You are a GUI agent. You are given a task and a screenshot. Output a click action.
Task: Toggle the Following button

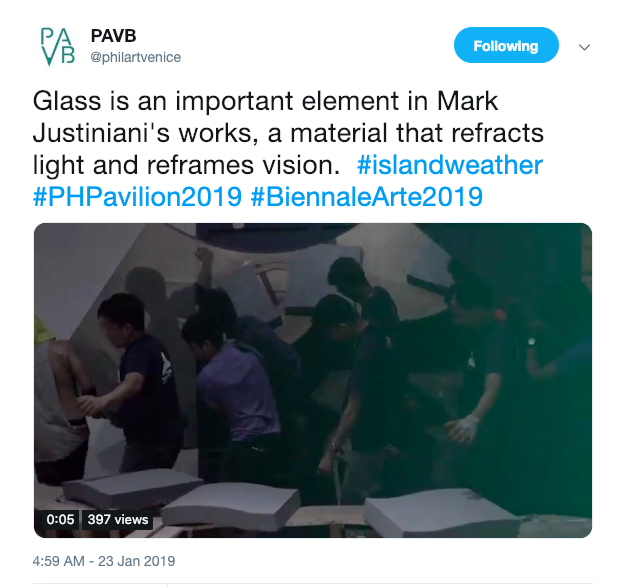pyautogui.click(x=506, y=45)
